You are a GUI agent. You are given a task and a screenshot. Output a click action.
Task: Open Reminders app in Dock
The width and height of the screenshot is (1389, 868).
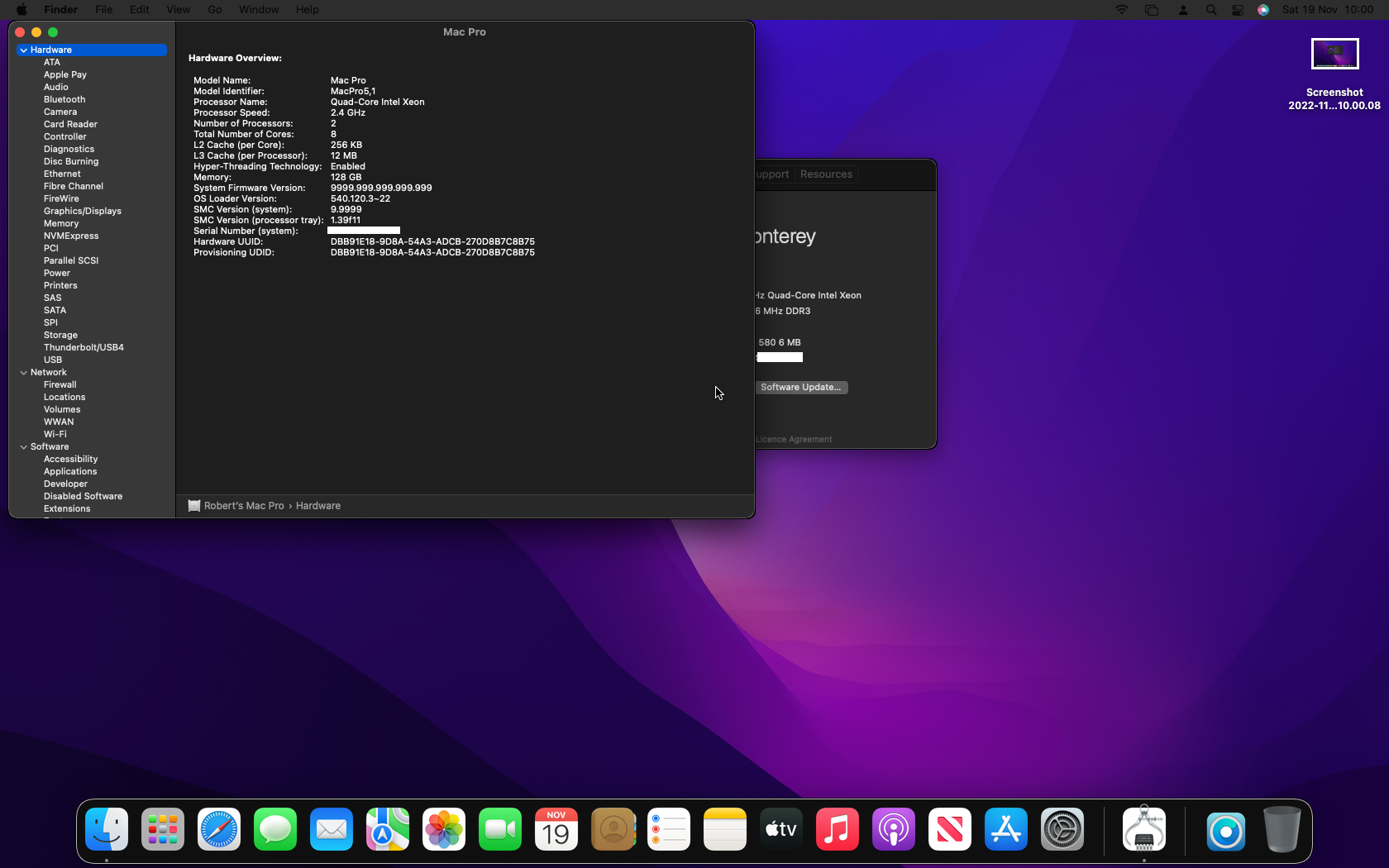(669, 829)
